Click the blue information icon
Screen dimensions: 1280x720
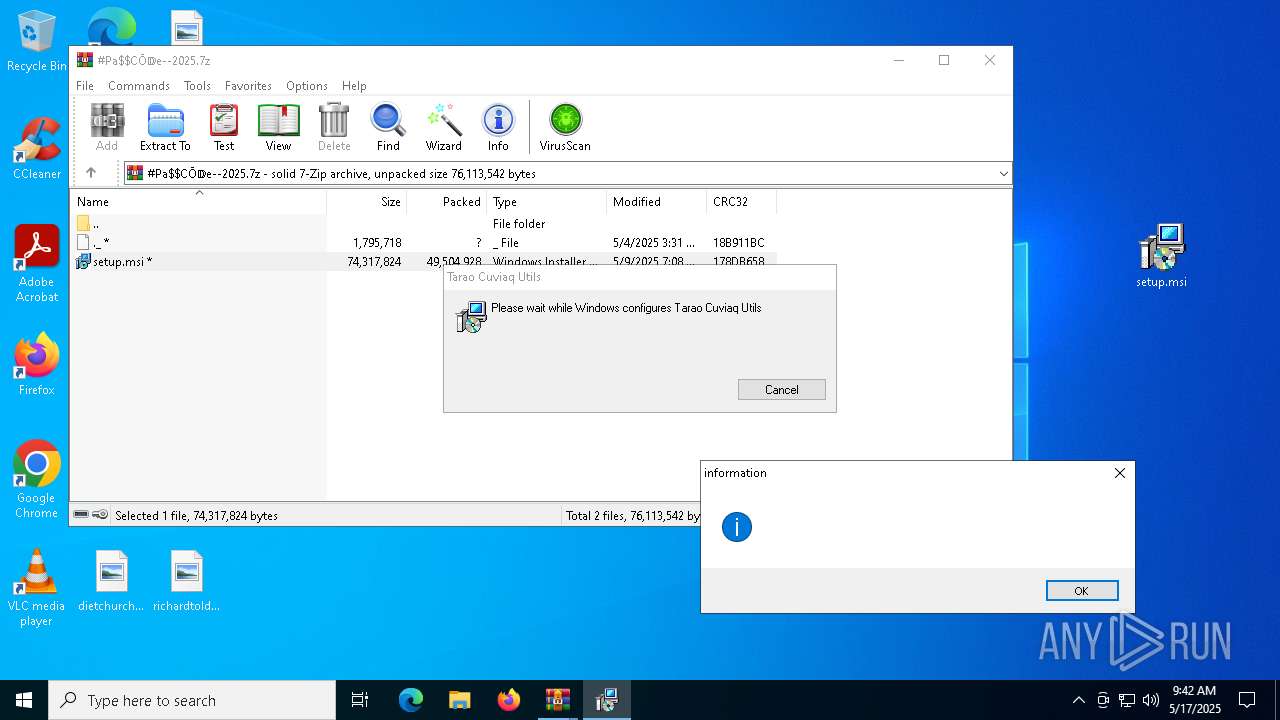tap(737, 527)
